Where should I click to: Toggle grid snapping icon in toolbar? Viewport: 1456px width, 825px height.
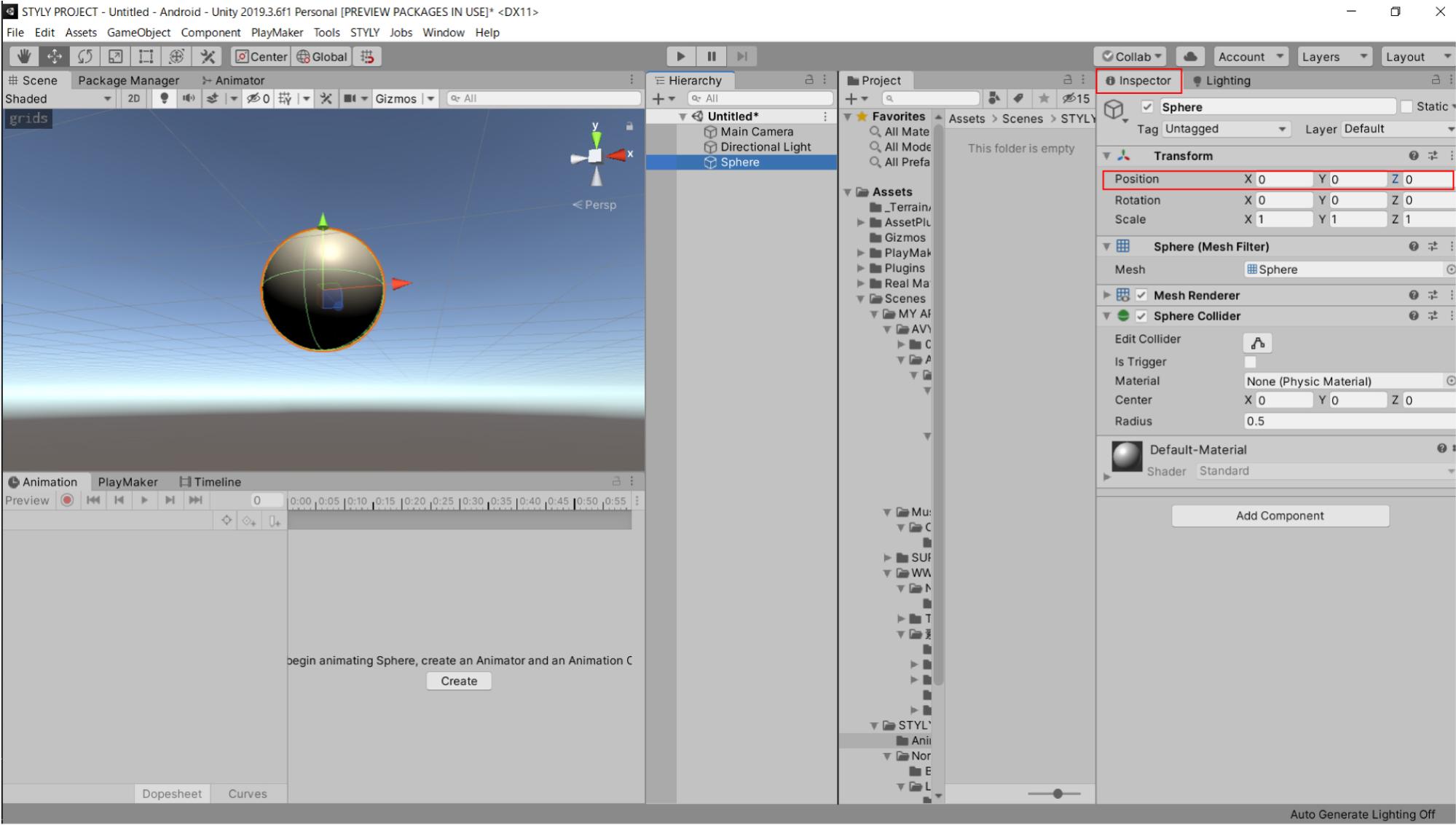367,56
